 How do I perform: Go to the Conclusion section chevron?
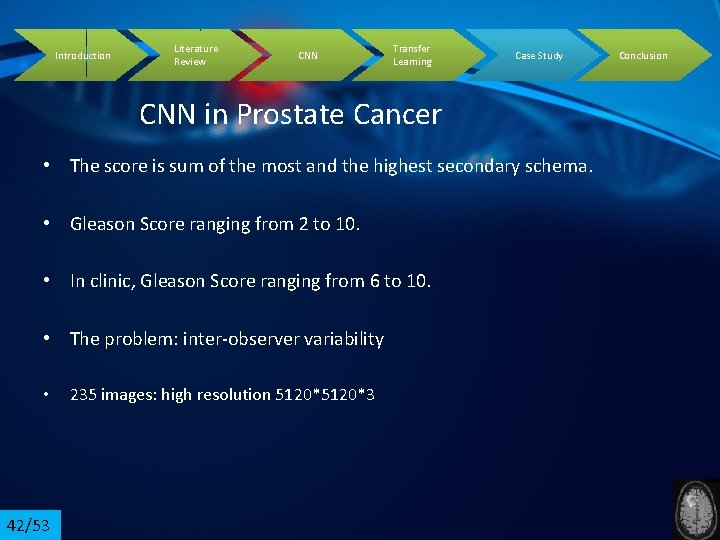[x=643, y=55]
